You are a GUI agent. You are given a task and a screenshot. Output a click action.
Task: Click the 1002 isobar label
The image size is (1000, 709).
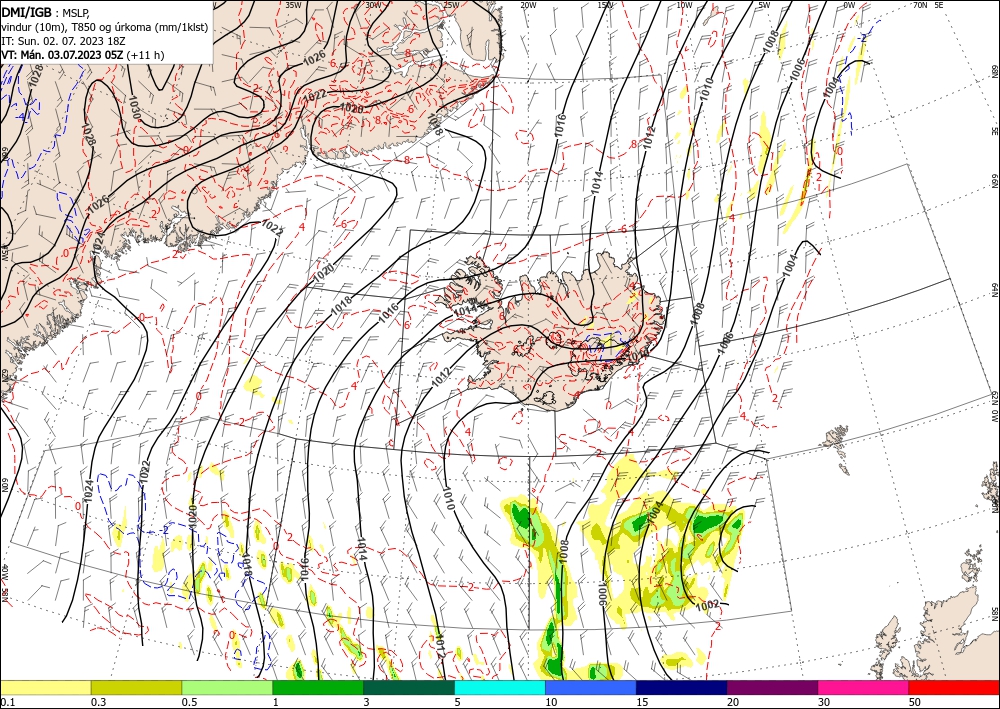click(x=707, y=604)
